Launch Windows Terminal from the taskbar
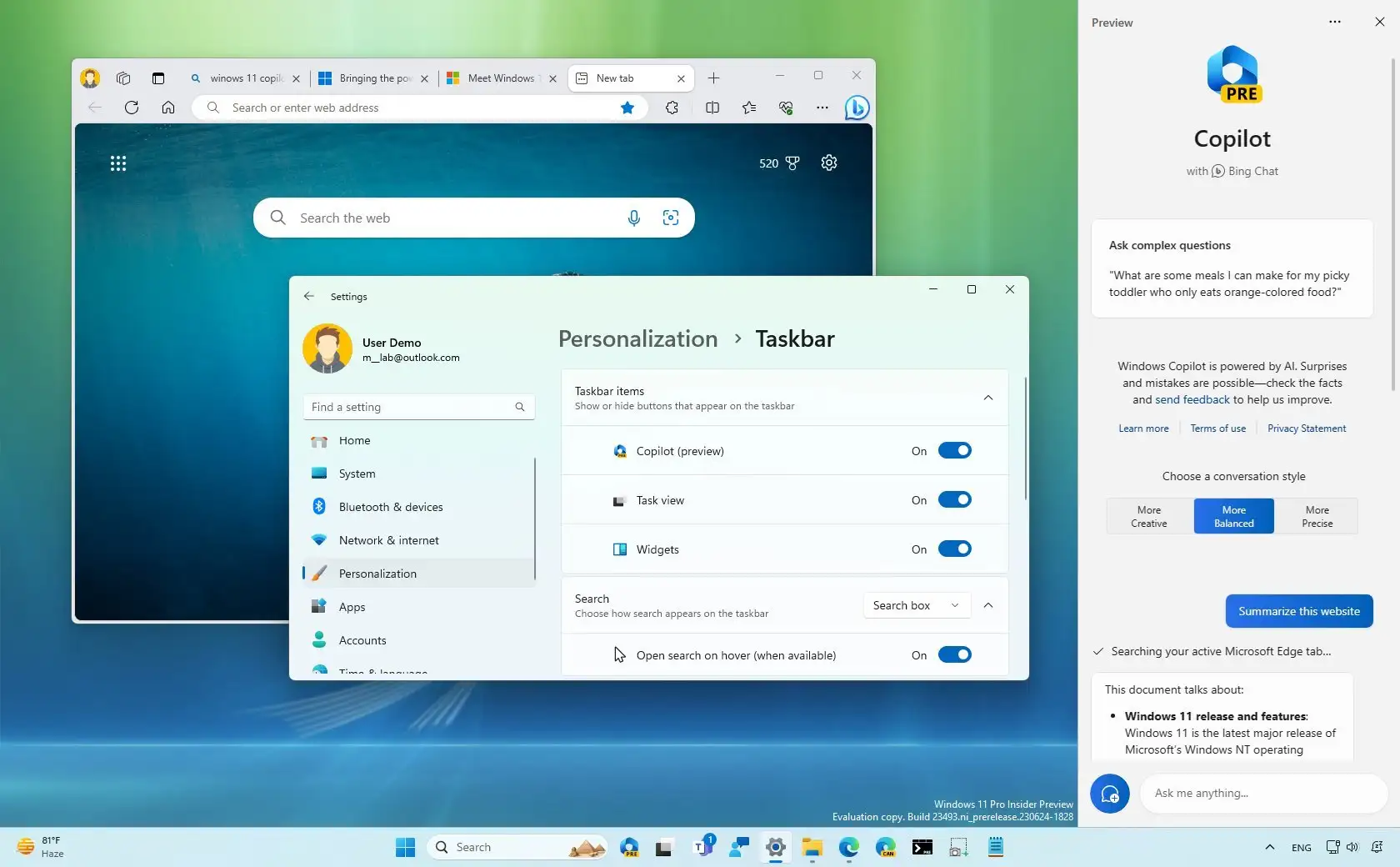 coord(922,846)
